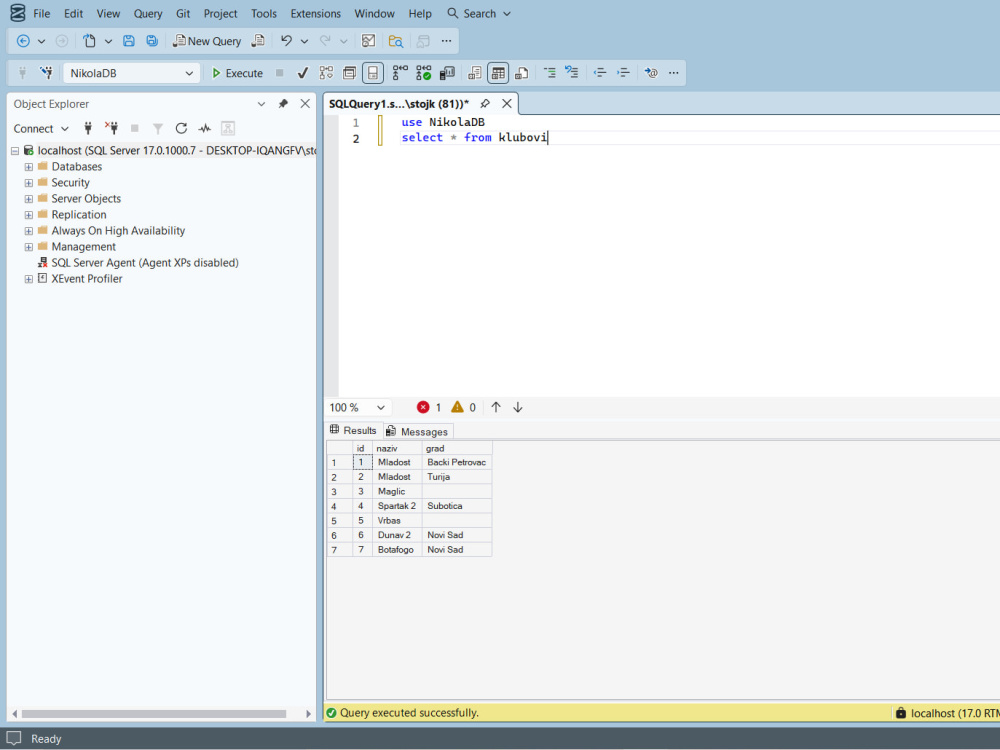Click the Undo arrow icon
The image size is (1000, 750).
286,41
